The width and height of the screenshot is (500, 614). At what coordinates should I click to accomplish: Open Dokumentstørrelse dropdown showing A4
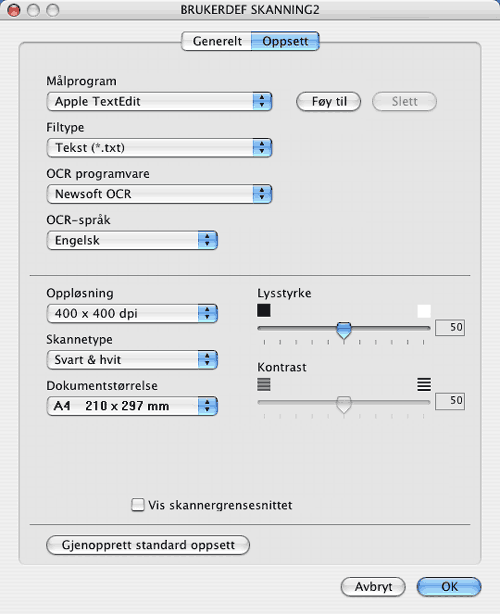pos(132,406)
